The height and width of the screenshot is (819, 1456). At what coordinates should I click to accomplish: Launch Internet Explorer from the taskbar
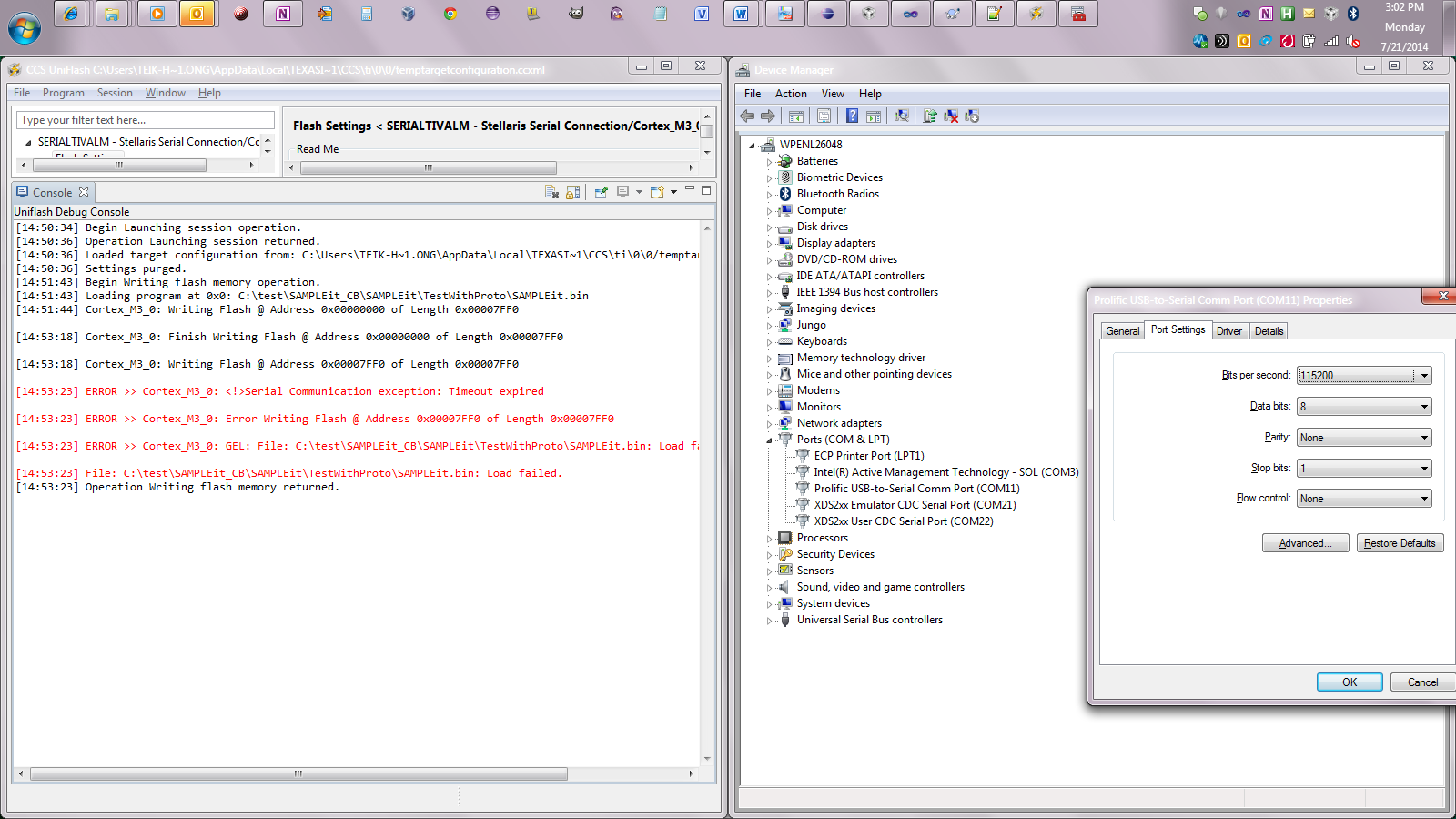tap(72, 14)
